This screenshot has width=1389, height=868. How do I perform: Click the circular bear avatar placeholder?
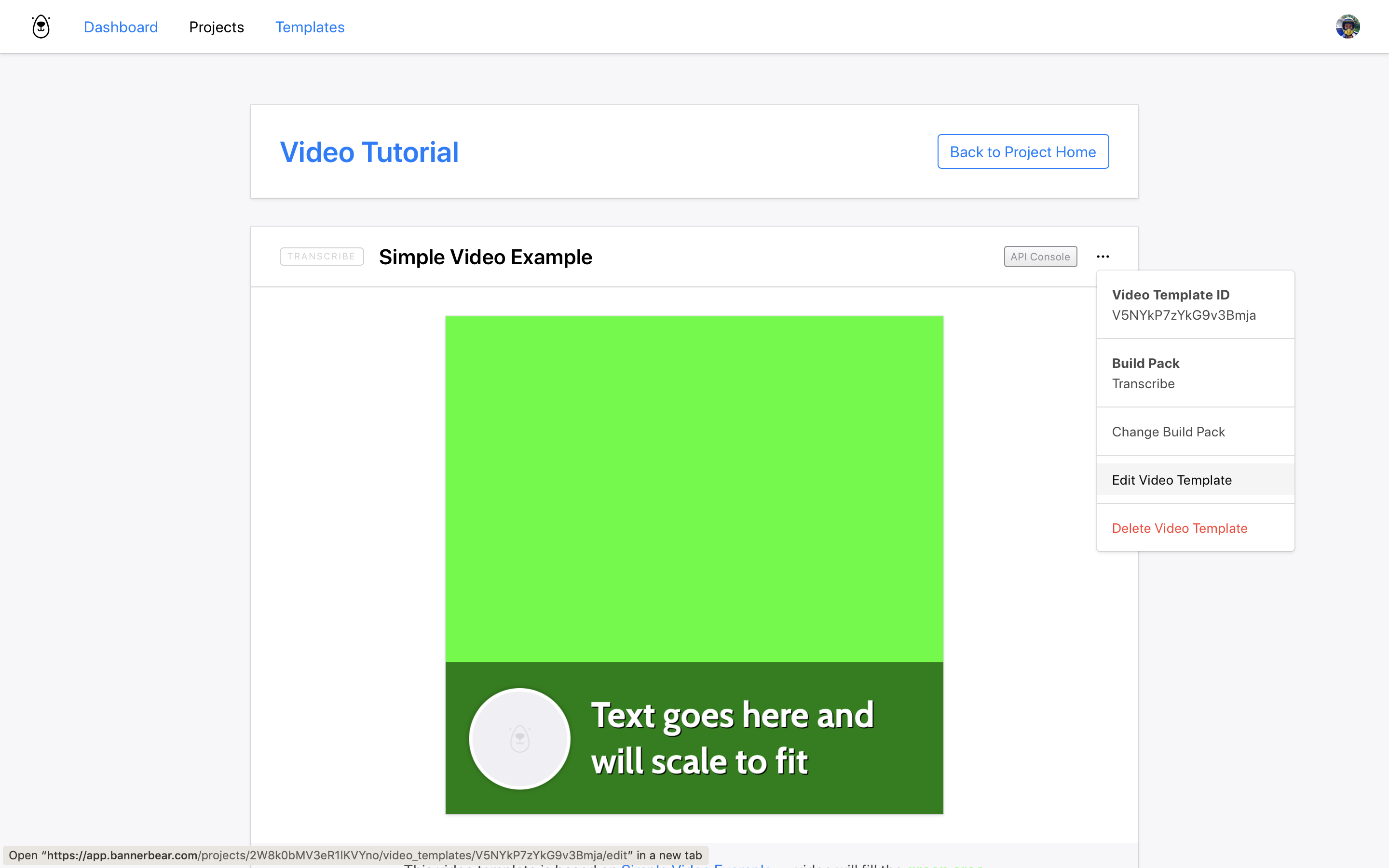(x=519, y=738)
